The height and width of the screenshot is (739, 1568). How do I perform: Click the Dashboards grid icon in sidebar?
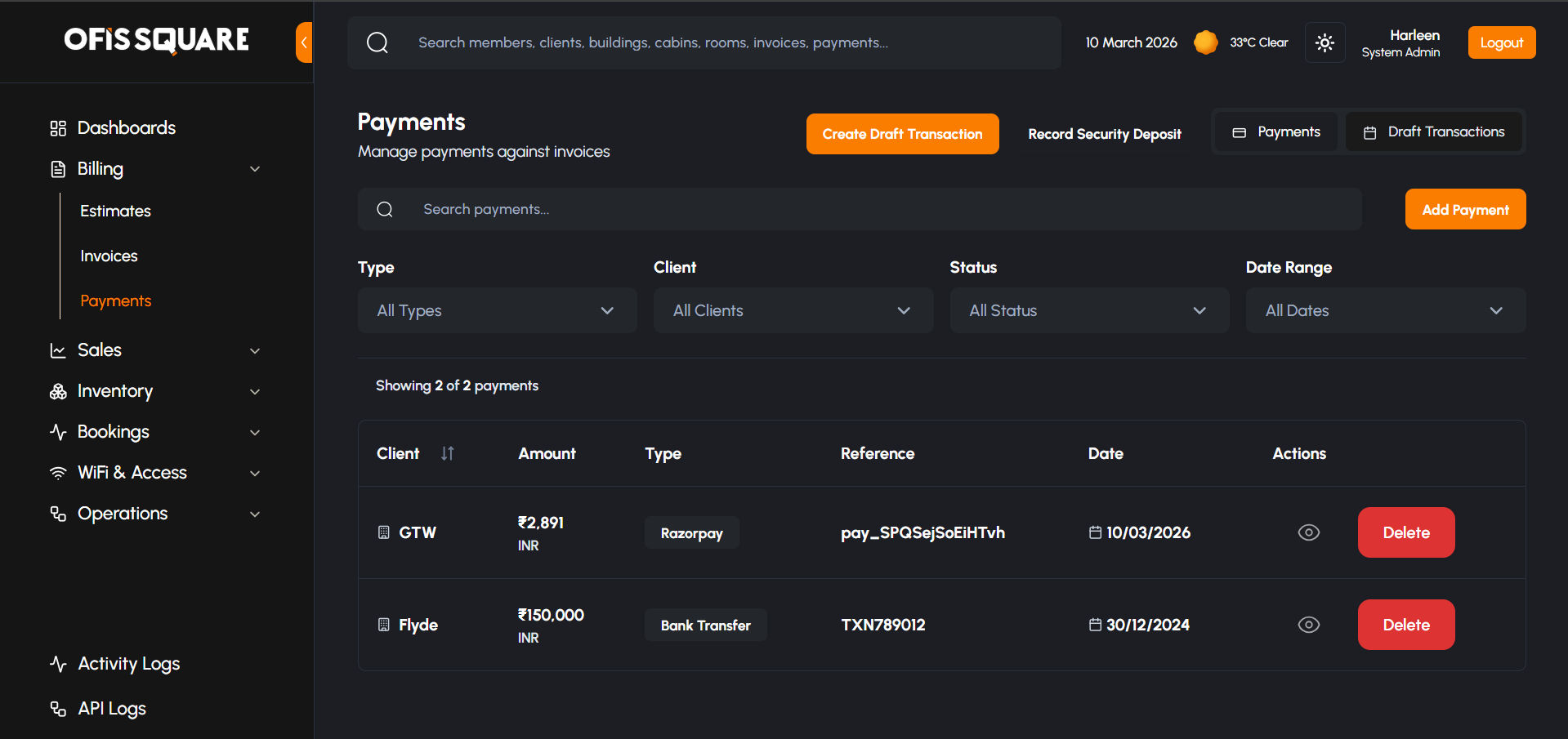point(58,128)
